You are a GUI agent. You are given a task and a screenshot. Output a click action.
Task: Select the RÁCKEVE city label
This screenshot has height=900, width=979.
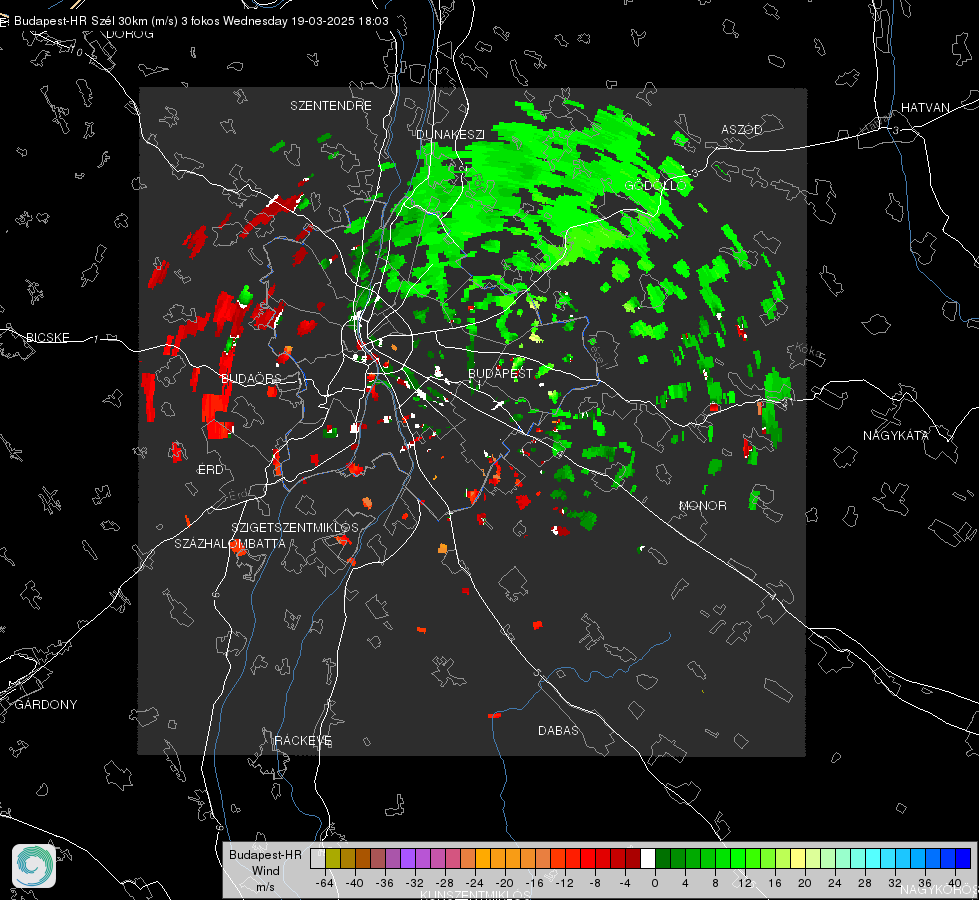click(x=303, y=741)
